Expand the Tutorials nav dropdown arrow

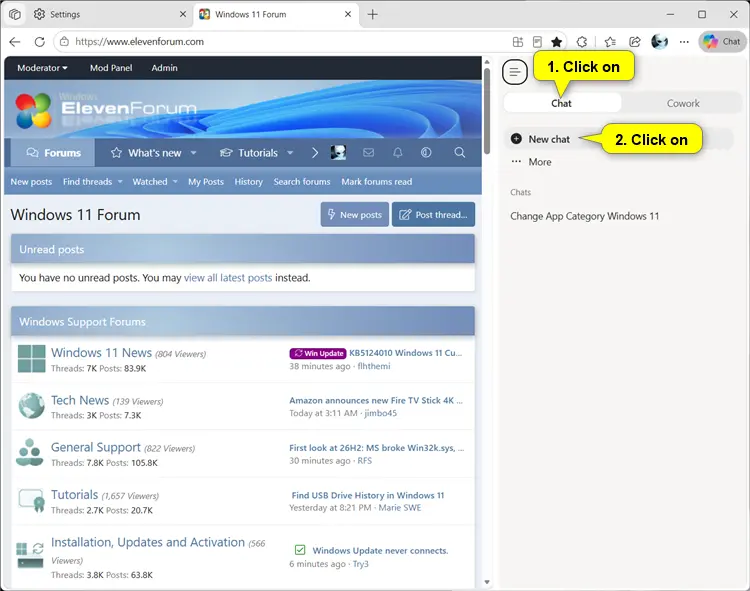[290, 153]
